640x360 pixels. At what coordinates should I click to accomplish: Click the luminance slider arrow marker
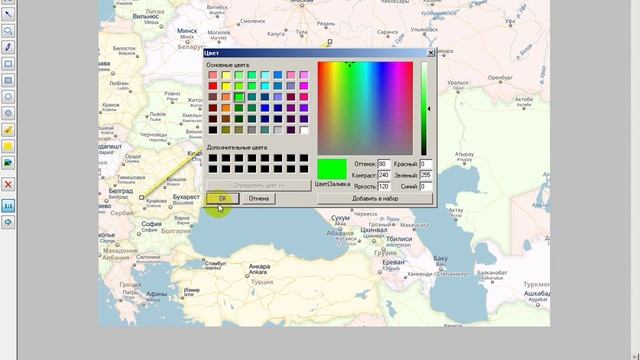coord(429,109)
